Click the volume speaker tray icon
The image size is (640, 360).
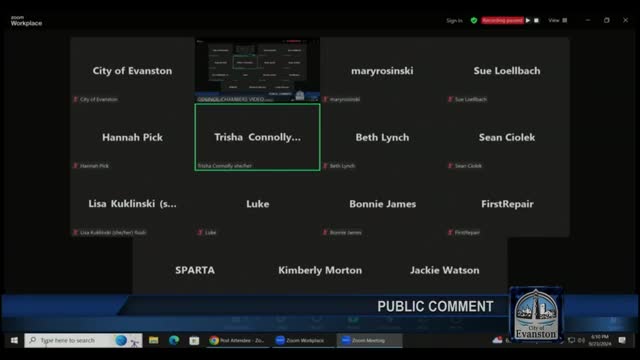click(581, 340)
